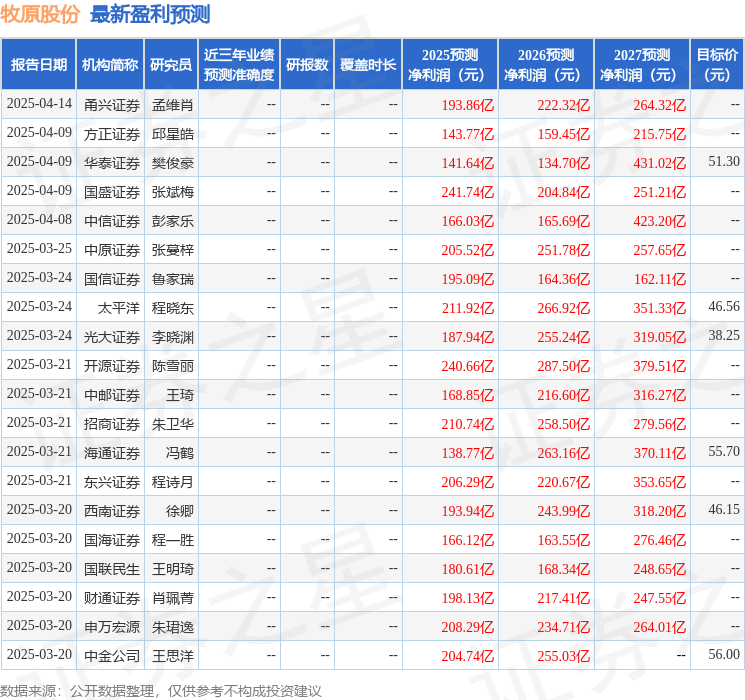Click institution name 国联民生
This screenshot has height=700, width=745.
click(112, 568)
